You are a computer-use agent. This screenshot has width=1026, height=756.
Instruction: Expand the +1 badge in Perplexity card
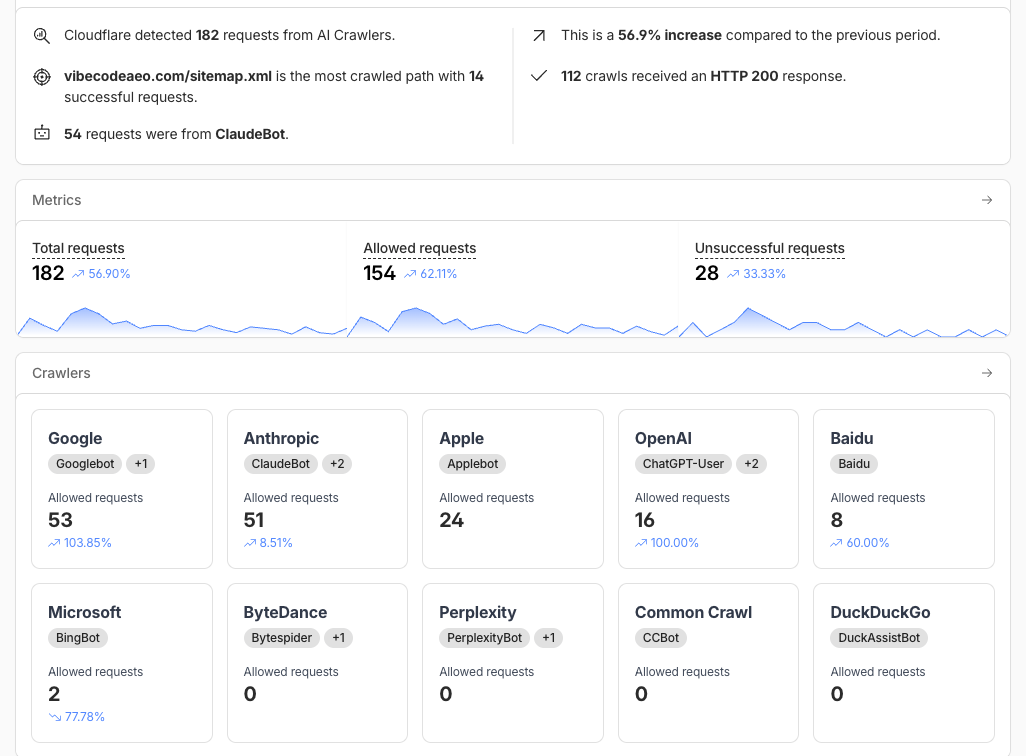[548, 638]
